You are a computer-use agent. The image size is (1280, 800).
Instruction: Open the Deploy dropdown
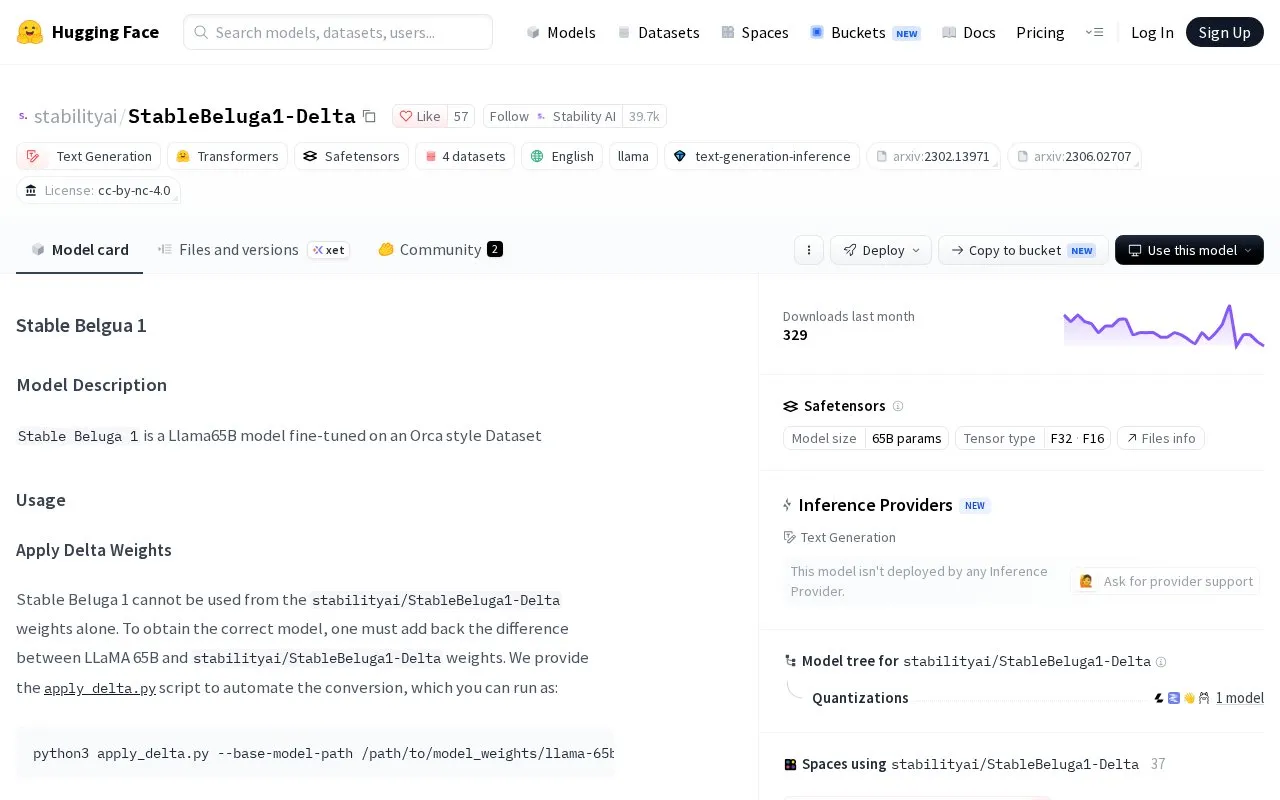881,250
